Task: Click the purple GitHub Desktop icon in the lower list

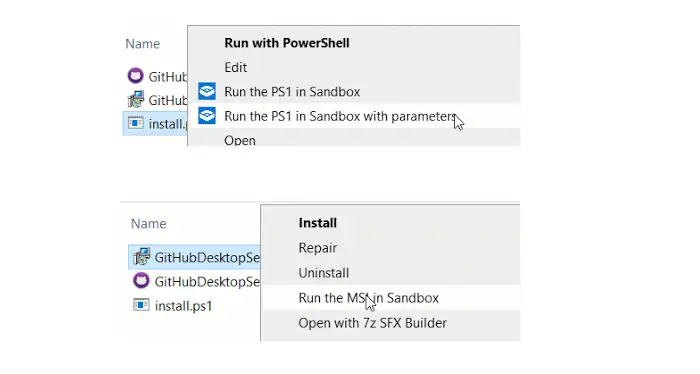Action: point(142,281)
